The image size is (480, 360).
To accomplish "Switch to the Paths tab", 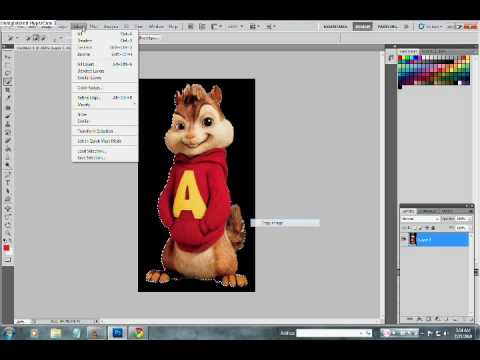I will pos(446,211).
